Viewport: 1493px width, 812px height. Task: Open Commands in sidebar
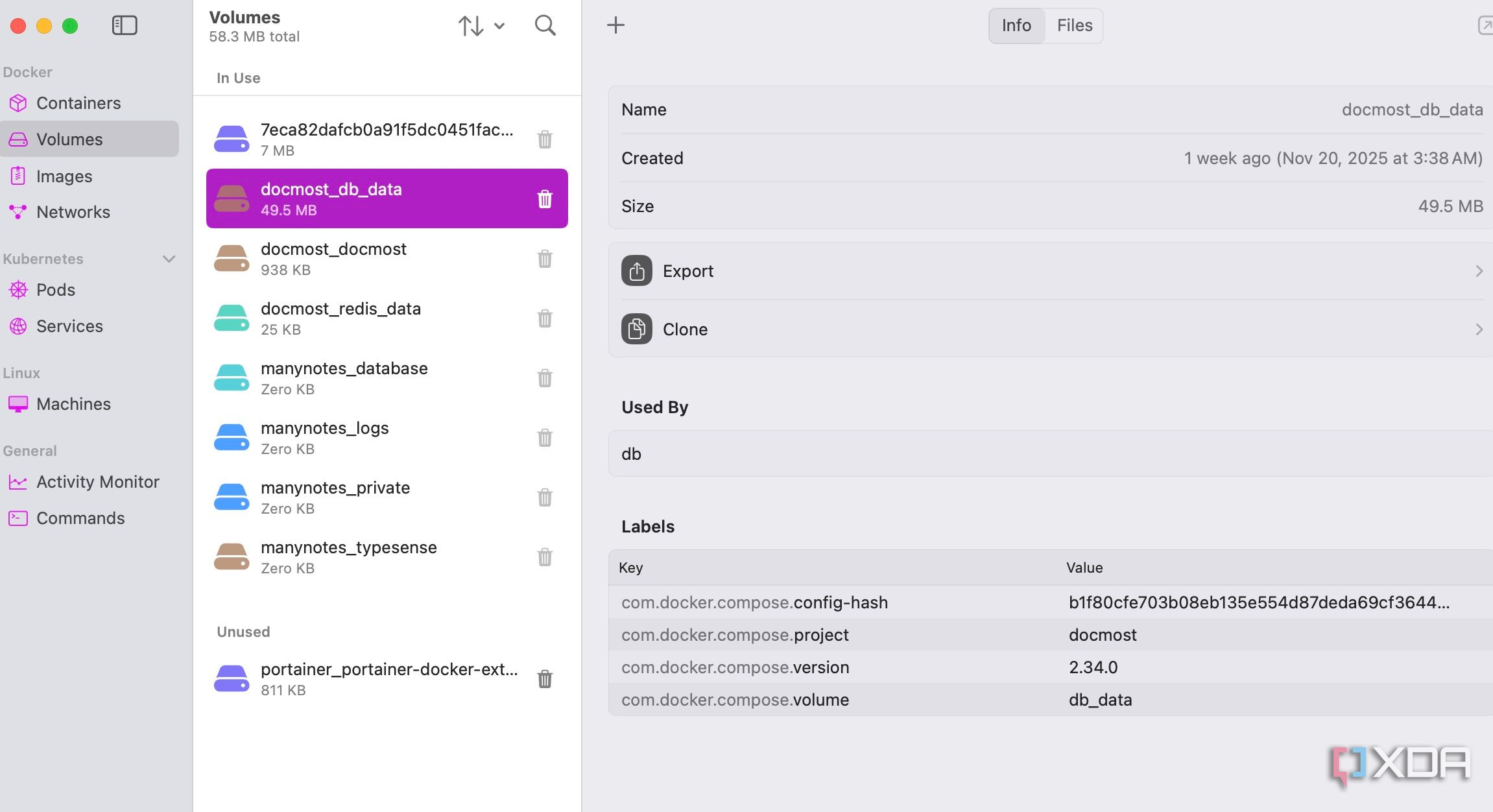tap(90, 518)
